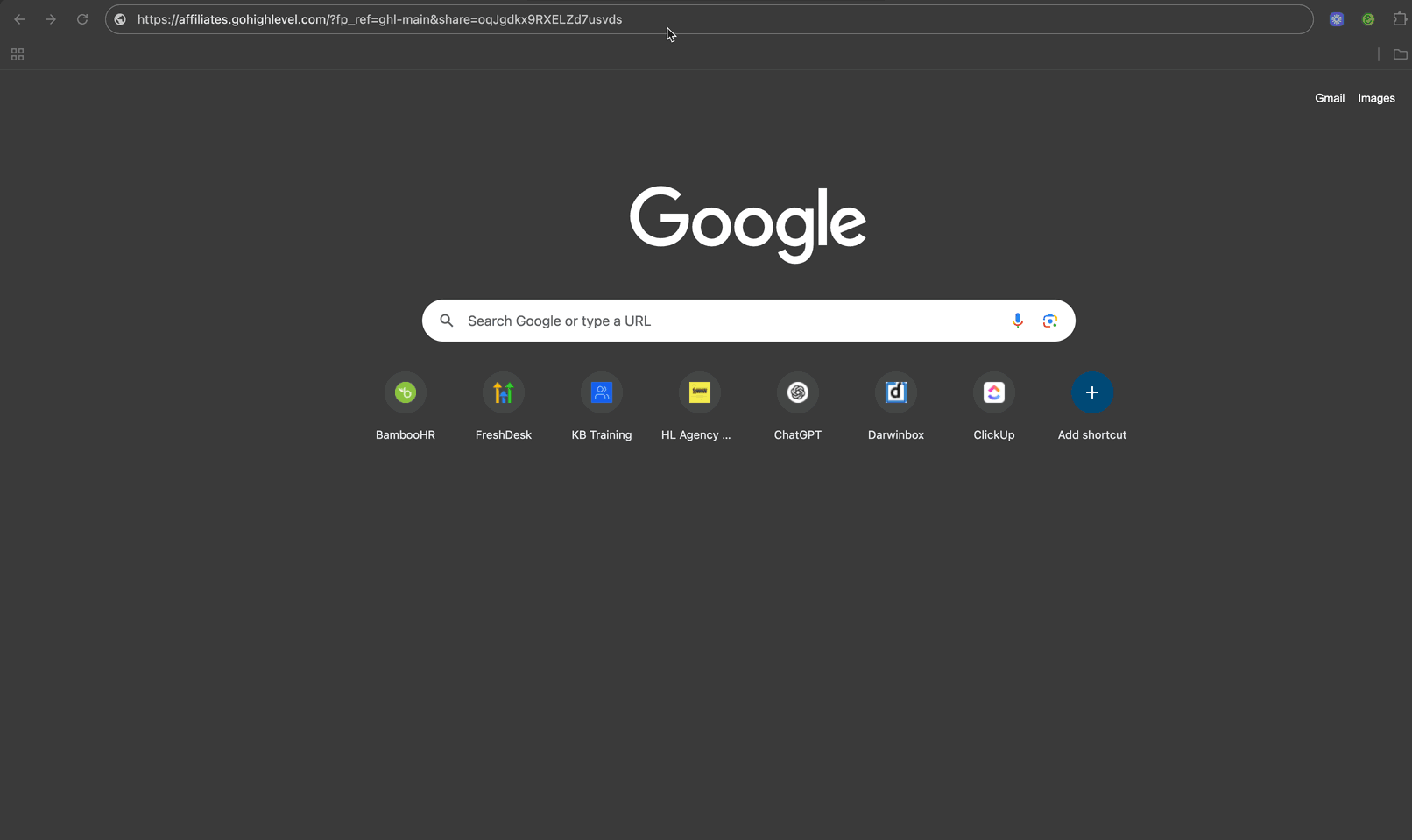Open the BambooHR shortcut
This screenshot has height=840, width=1412.
pos(405,392)
